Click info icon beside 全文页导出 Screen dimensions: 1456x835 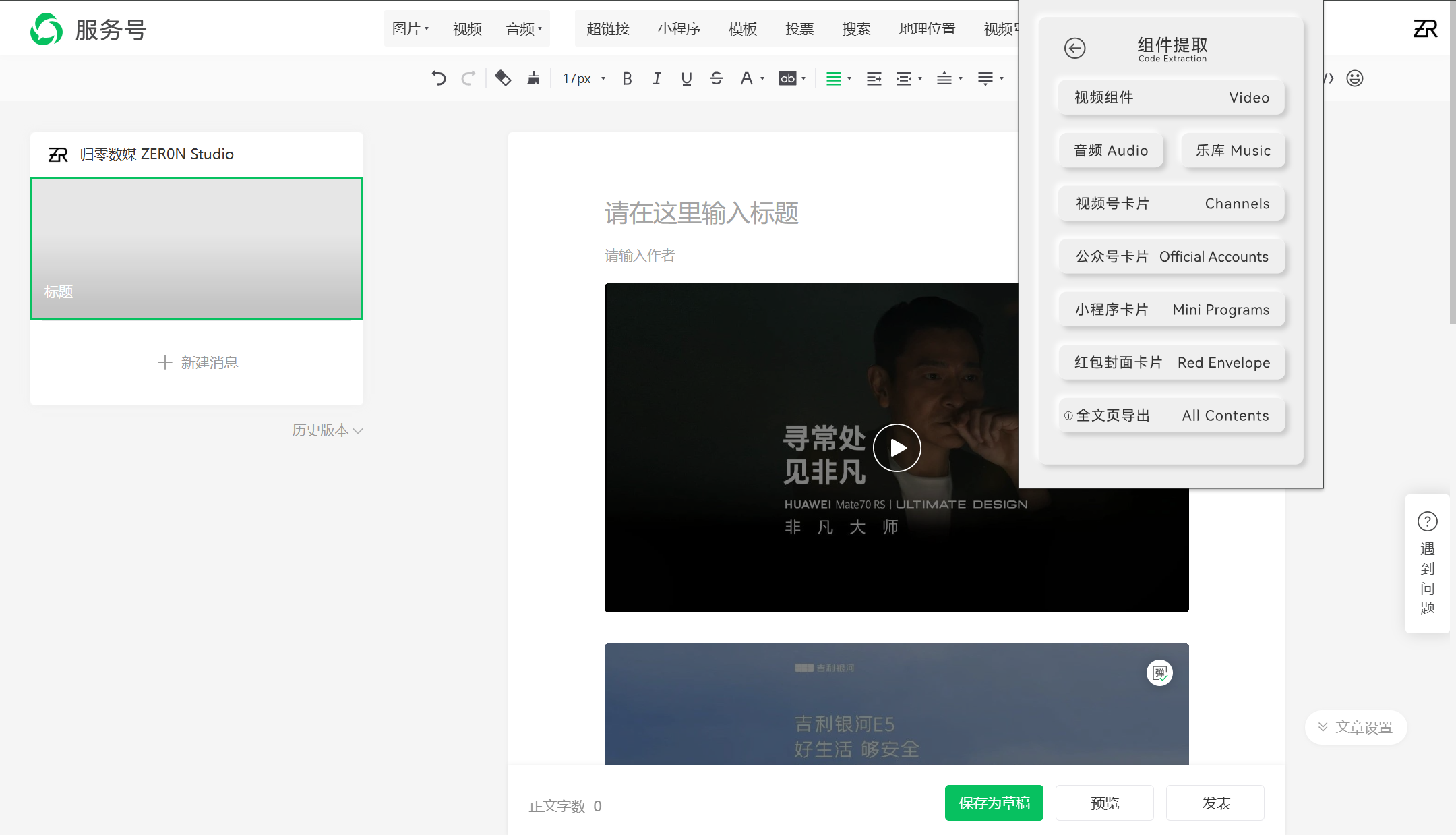pos(1068,415)
